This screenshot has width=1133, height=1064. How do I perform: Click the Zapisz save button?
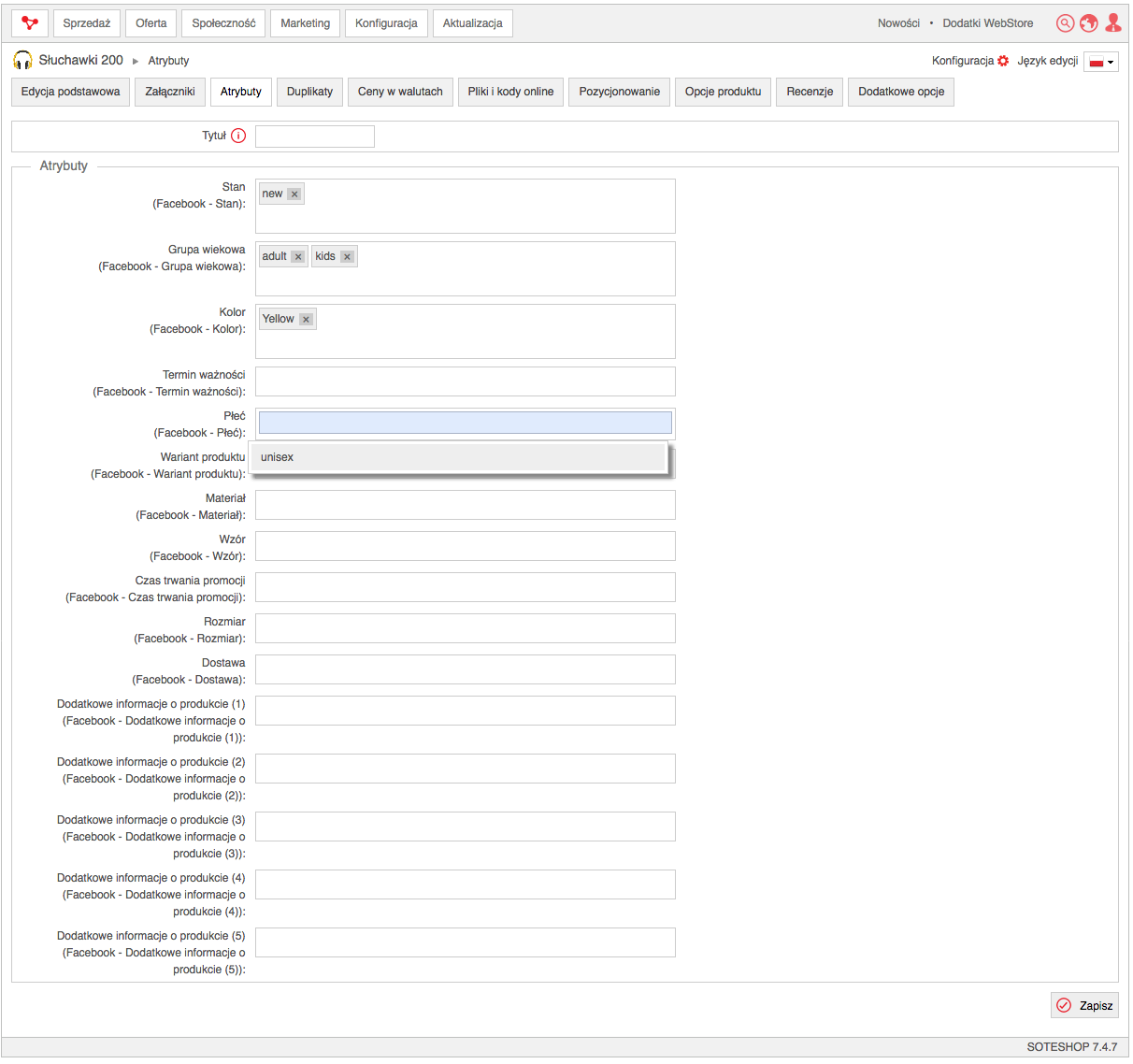pyautogui.click(x=1084, y=1006)
